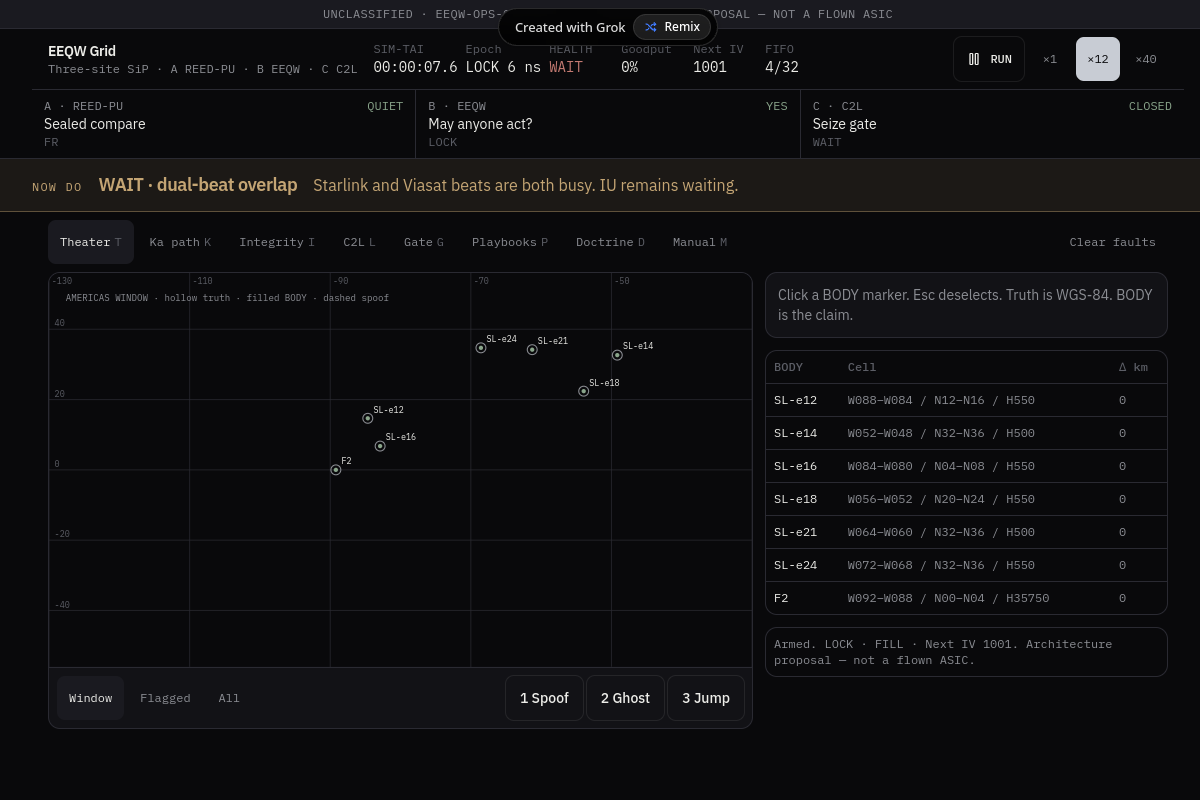Click the HEALTH WAIT status value
Screen dimensions: 1200x800
[566, 67]
